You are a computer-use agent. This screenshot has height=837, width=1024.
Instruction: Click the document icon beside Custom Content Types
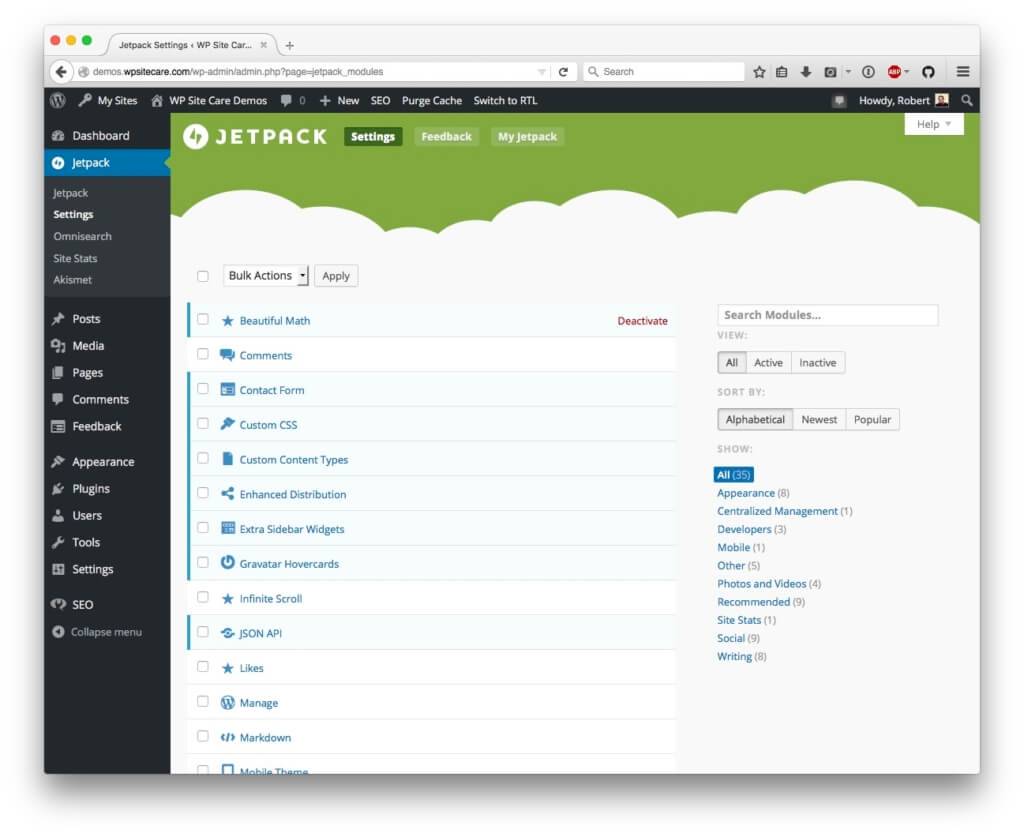[x=227, y=459]
